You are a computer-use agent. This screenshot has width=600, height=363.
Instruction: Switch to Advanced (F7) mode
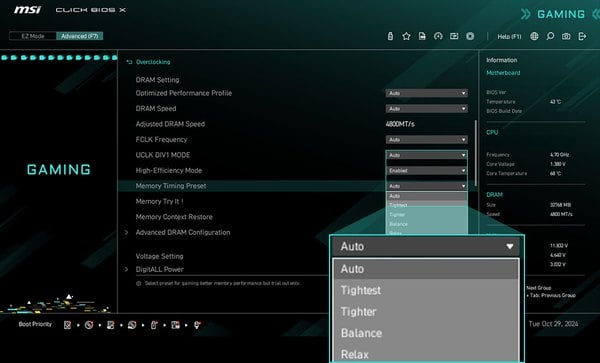80,36
